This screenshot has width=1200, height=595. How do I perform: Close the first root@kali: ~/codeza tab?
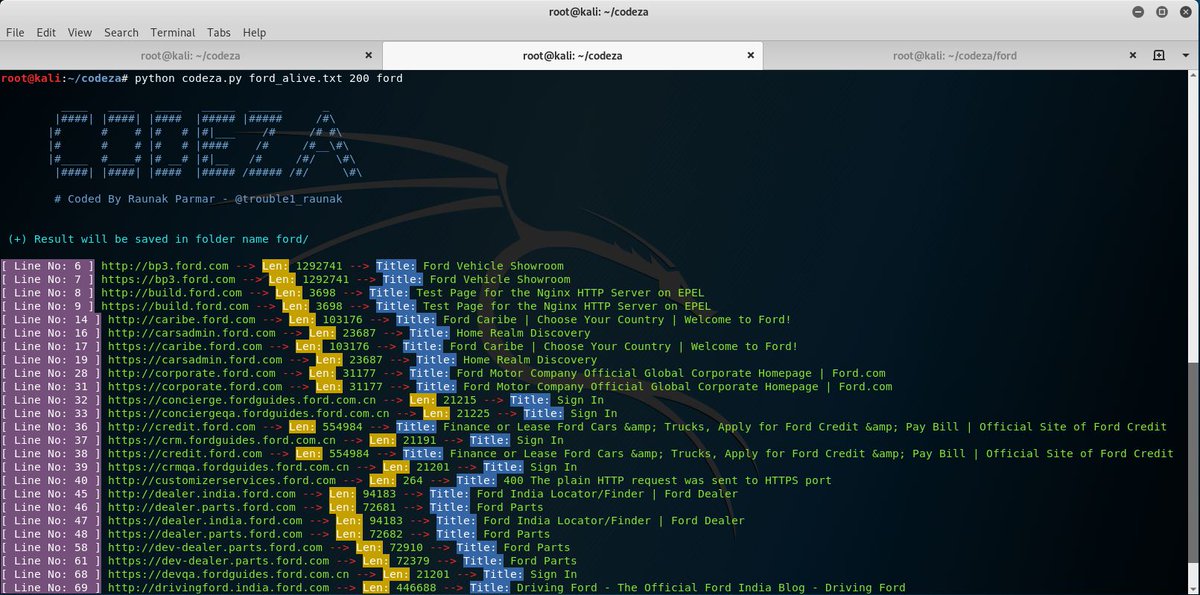[368, 55]
